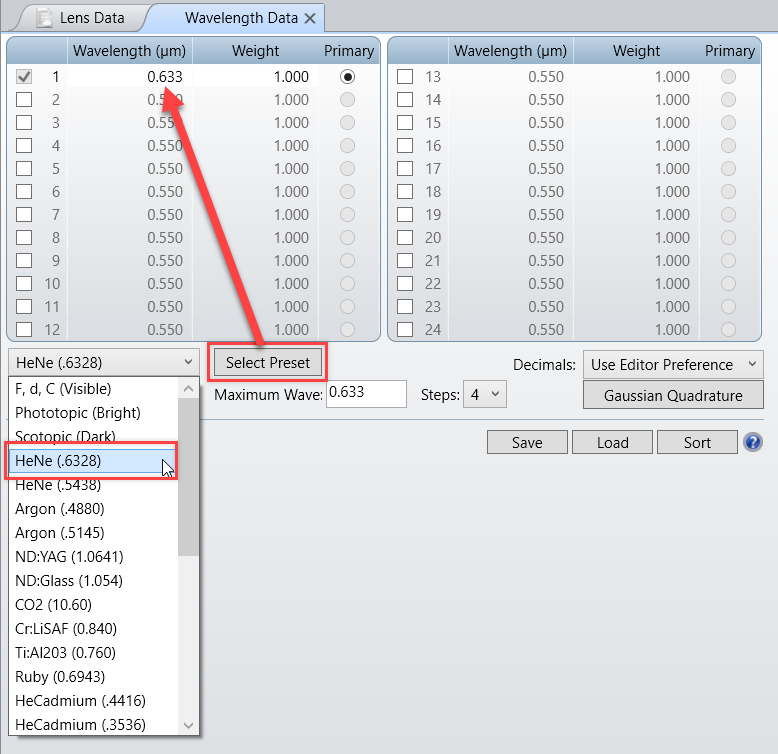Viewport: 778px width, 754px height.
Task: Enable the wavelength 2 checkbox
Action: coord(24,100)
